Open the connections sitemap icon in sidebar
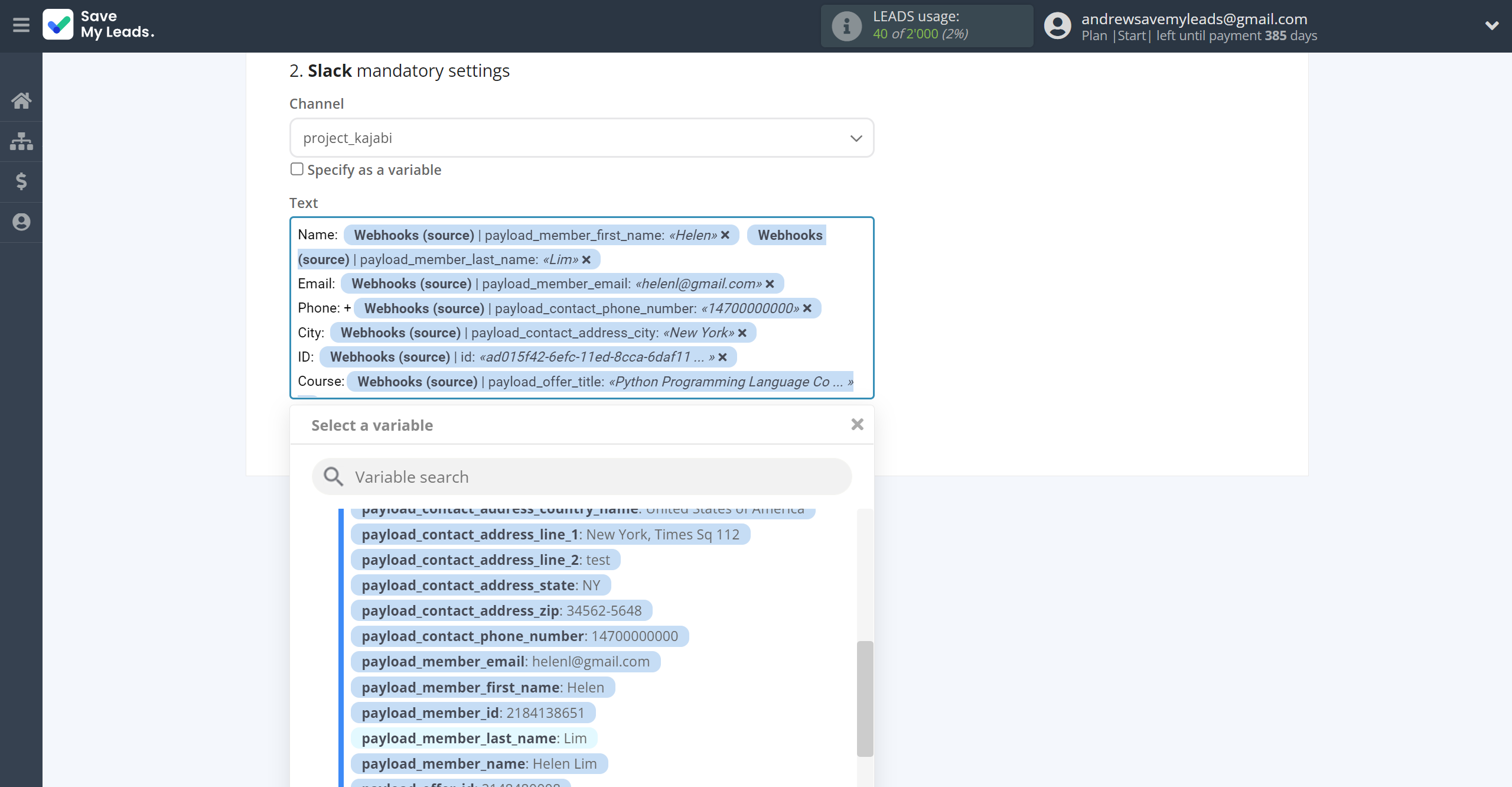 coord(21,141)
